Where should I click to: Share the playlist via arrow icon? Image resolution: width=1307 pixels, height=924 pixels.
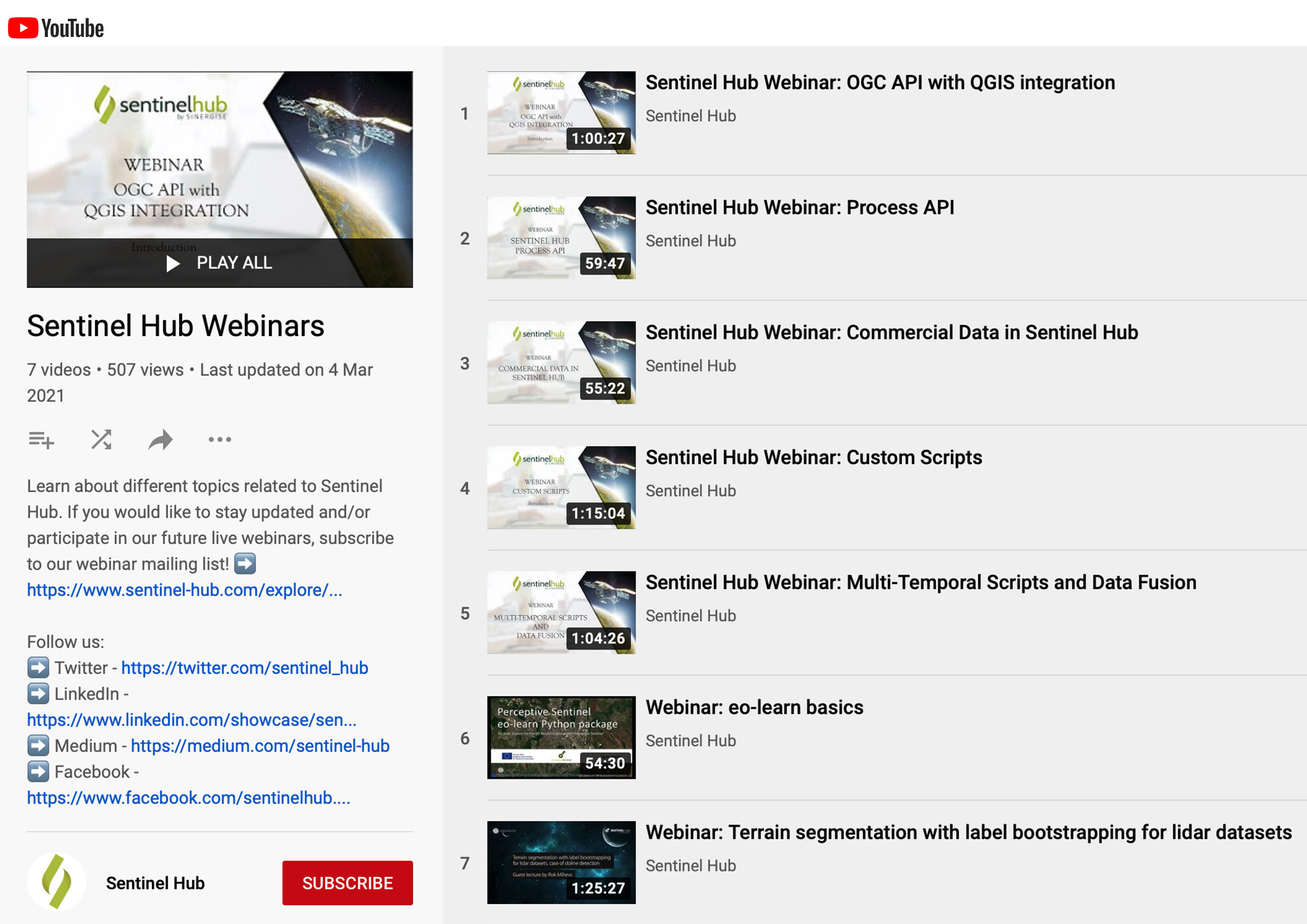[x=160, y=440]
